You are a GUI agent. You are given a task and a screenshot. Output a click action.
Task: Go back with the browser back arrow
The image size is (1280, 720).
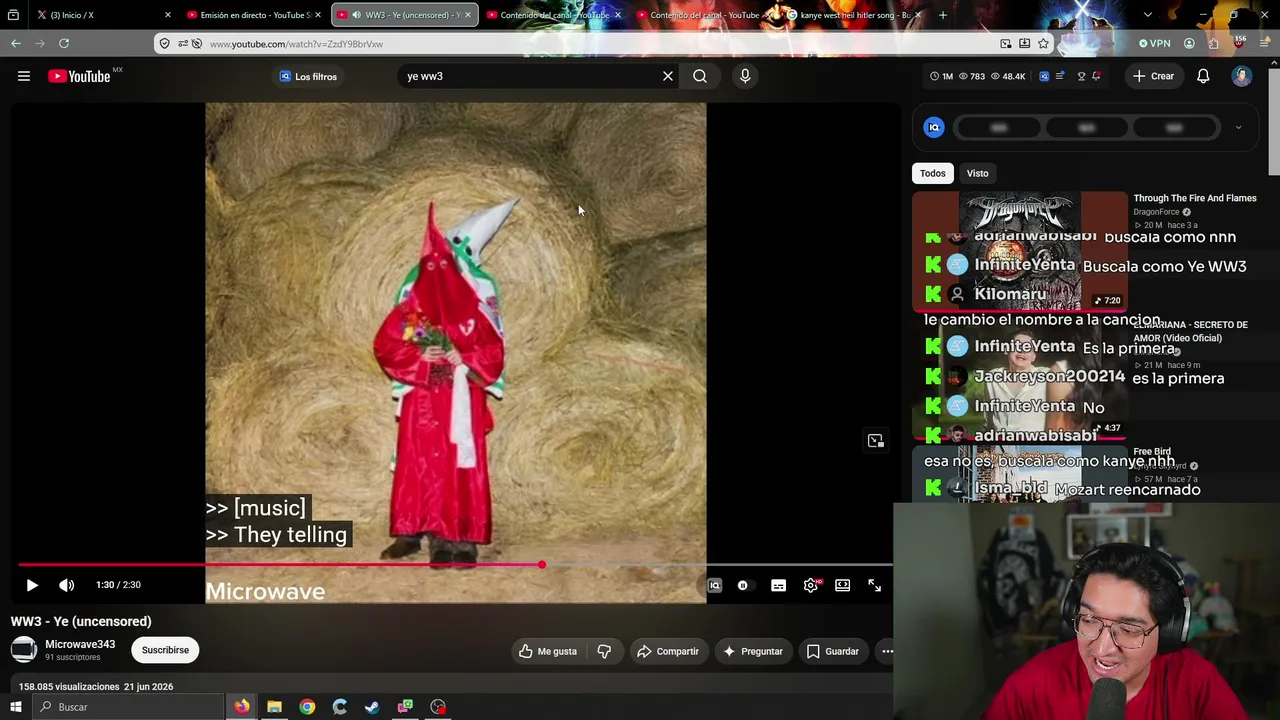(x=16, y=43)
